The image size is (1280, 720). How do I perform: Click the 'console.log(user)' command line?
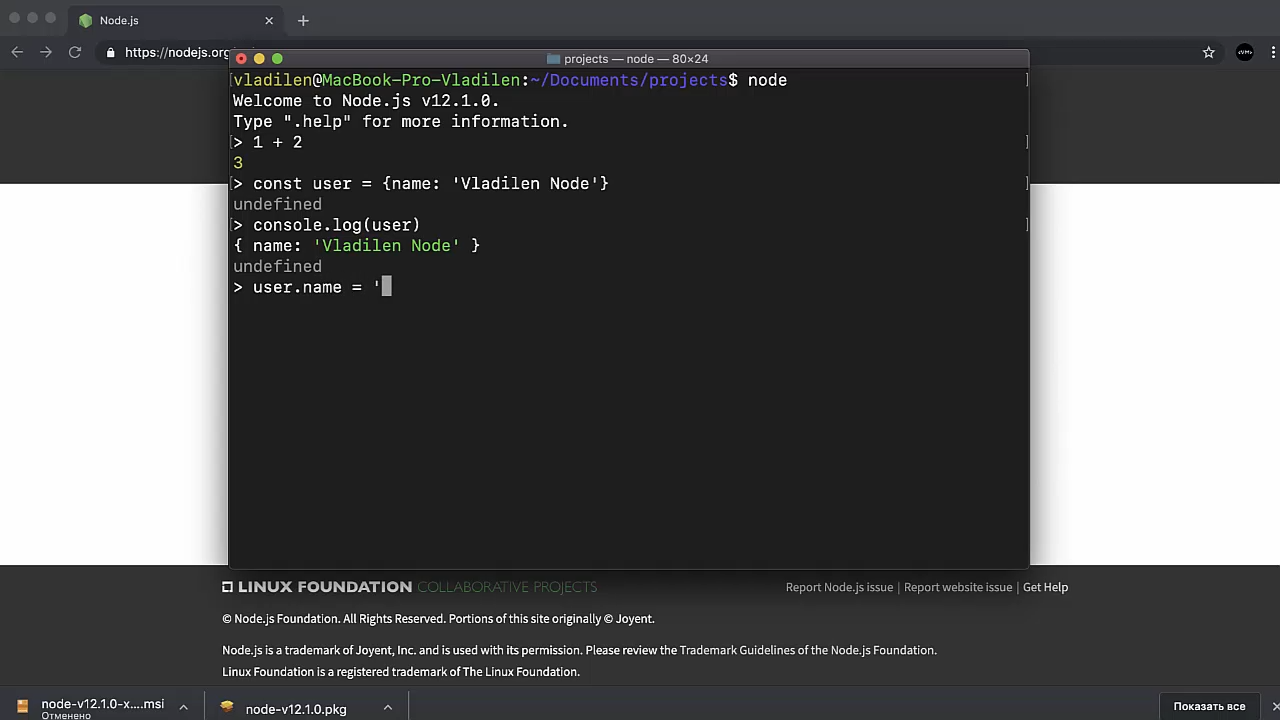coord(327,225)
